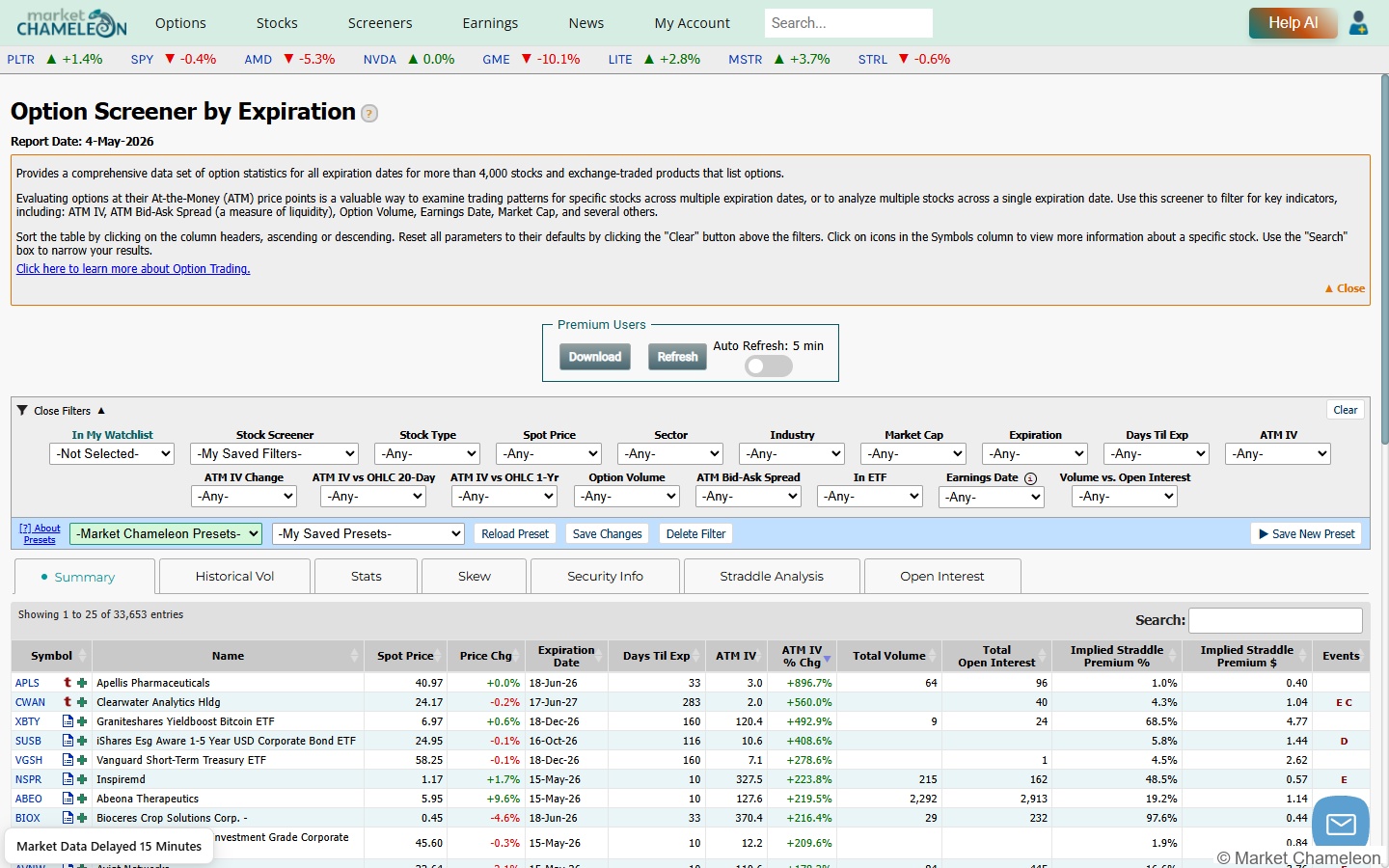Screen dimensions: 1389x868
Task: Open the Stock Type dropdown
Action: tap(427, 453)
